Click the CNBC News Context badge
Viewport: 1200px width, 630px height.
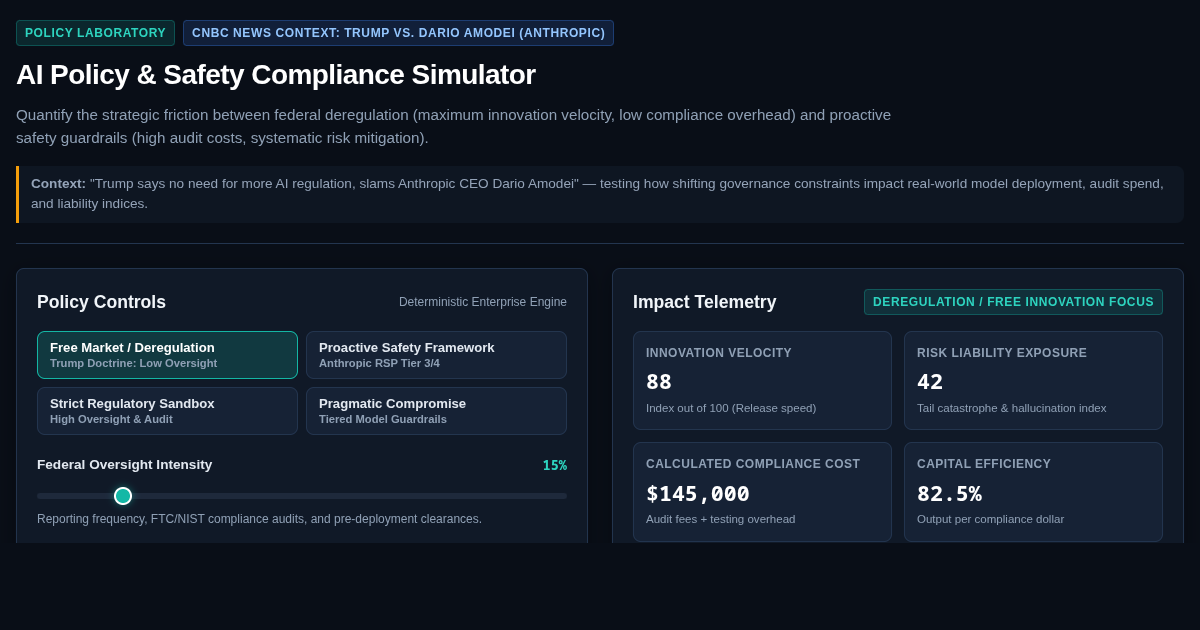pos(398,33)
